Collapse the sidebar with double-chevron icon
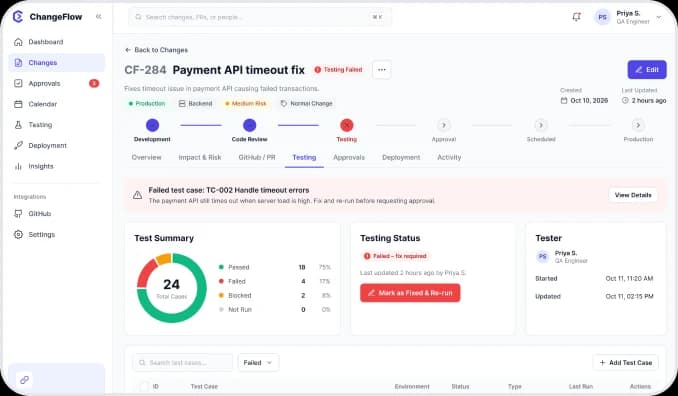 pyautogui.click(x=99, y=16)
